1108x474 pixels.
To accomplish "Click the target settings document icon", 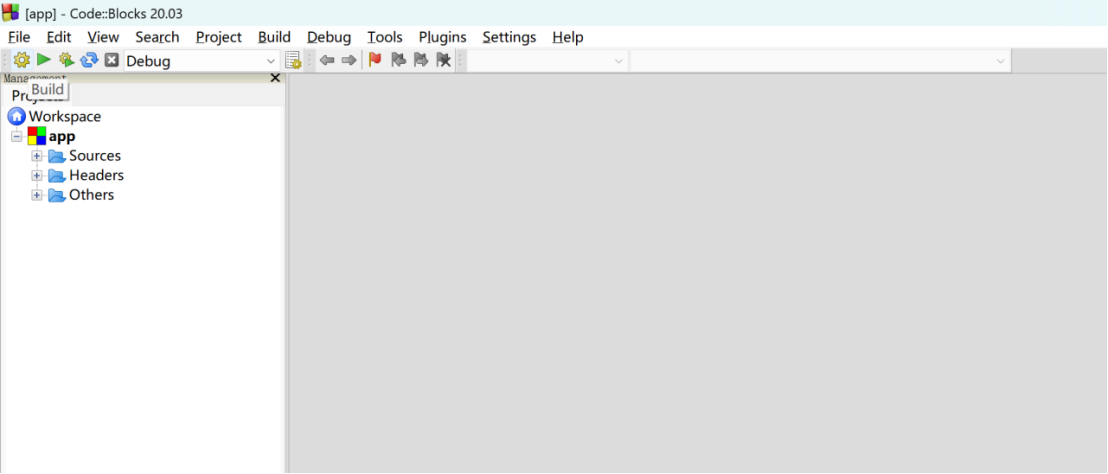I will (x=293, y=60).
